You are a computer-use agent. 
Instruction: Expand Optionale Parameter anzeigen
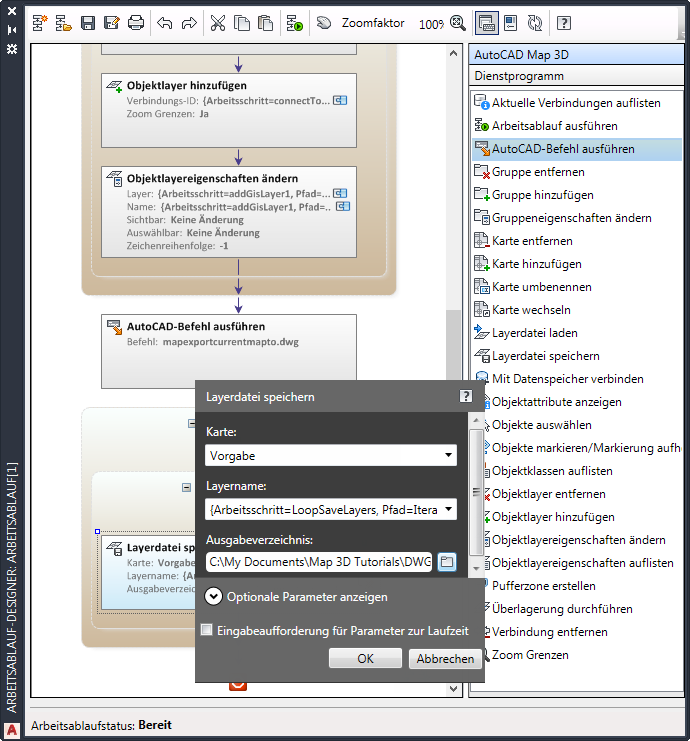[213, 596]
